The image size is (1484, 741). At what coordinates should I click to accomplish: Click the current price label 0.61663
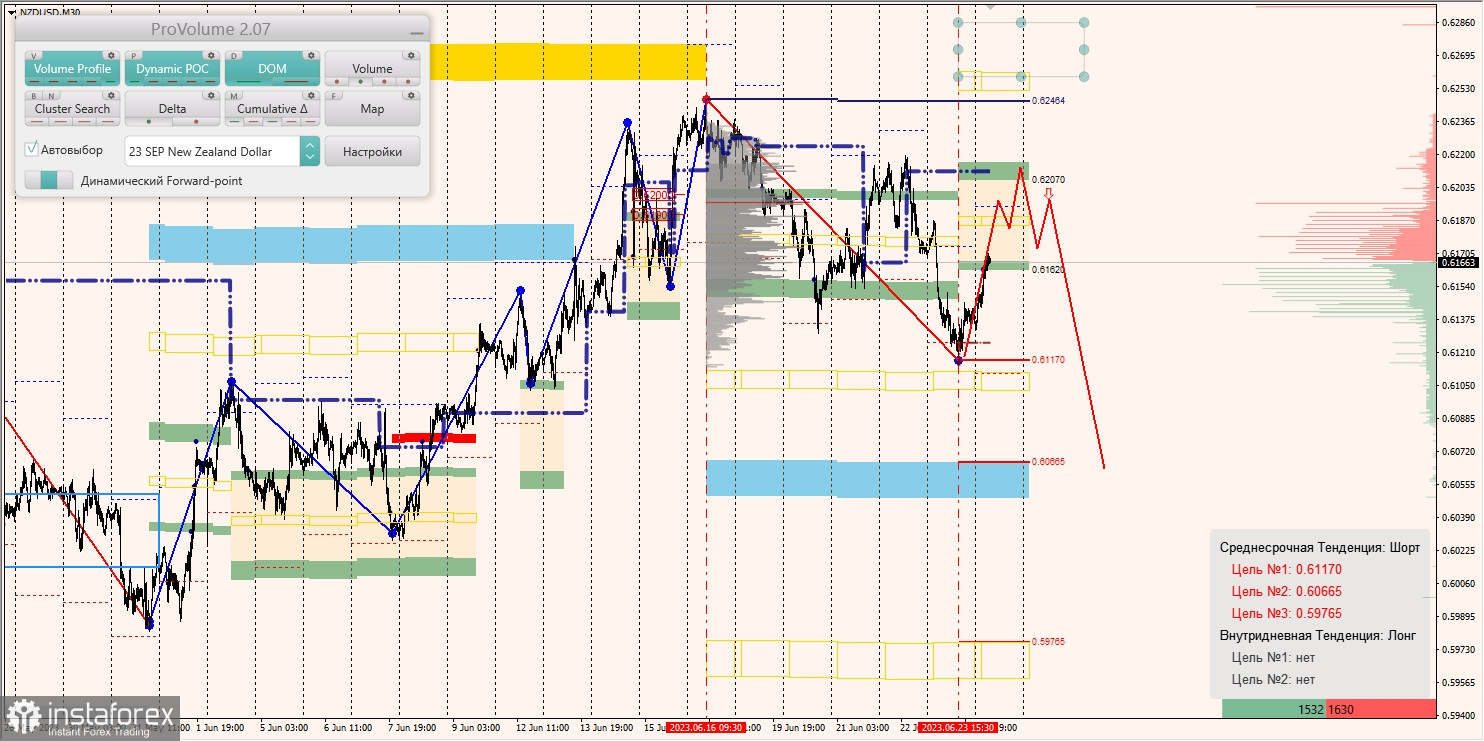tap(1458, 262)
